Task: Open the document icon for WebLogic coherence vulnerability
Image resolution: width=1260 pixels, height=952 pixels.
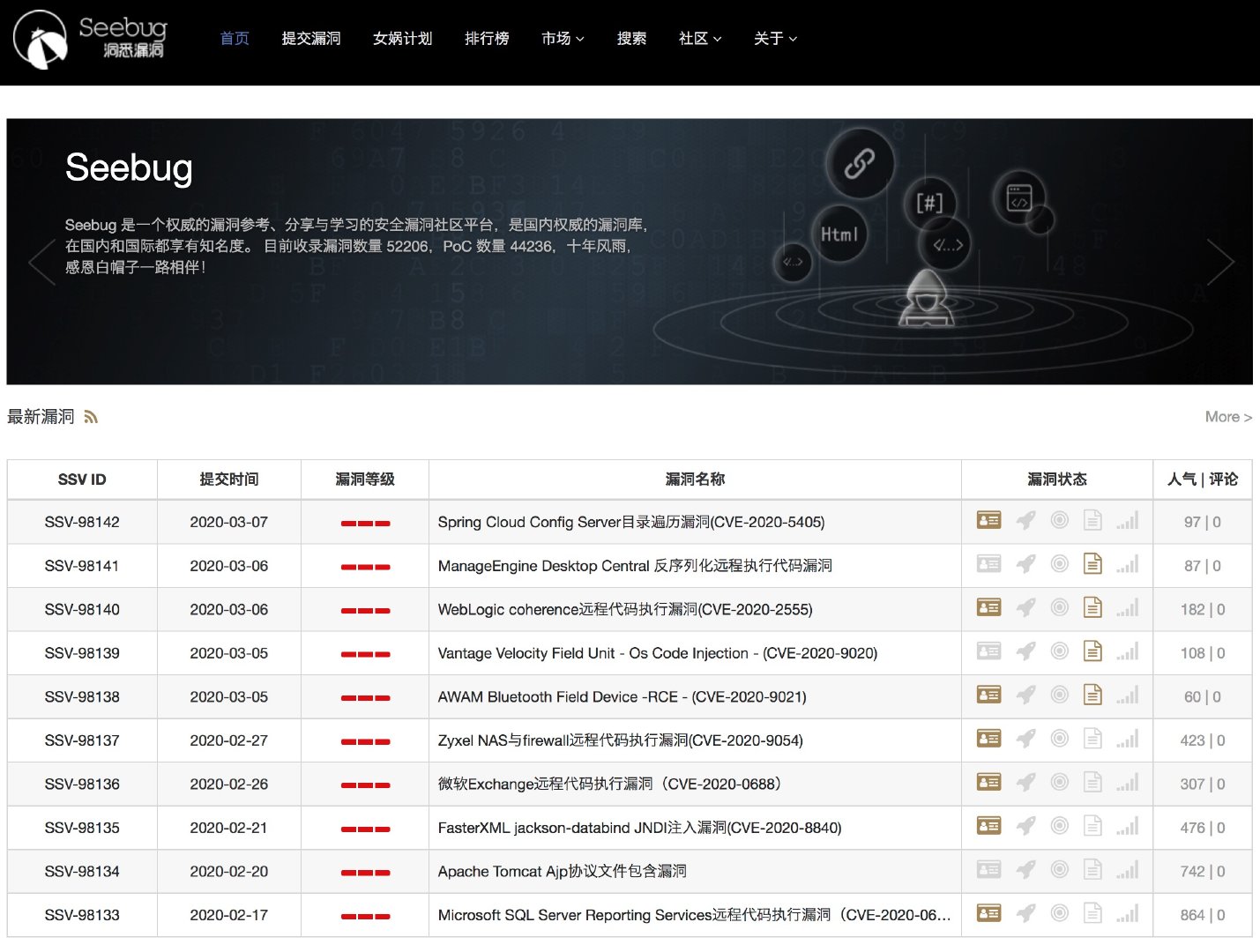Action: 1092,607
